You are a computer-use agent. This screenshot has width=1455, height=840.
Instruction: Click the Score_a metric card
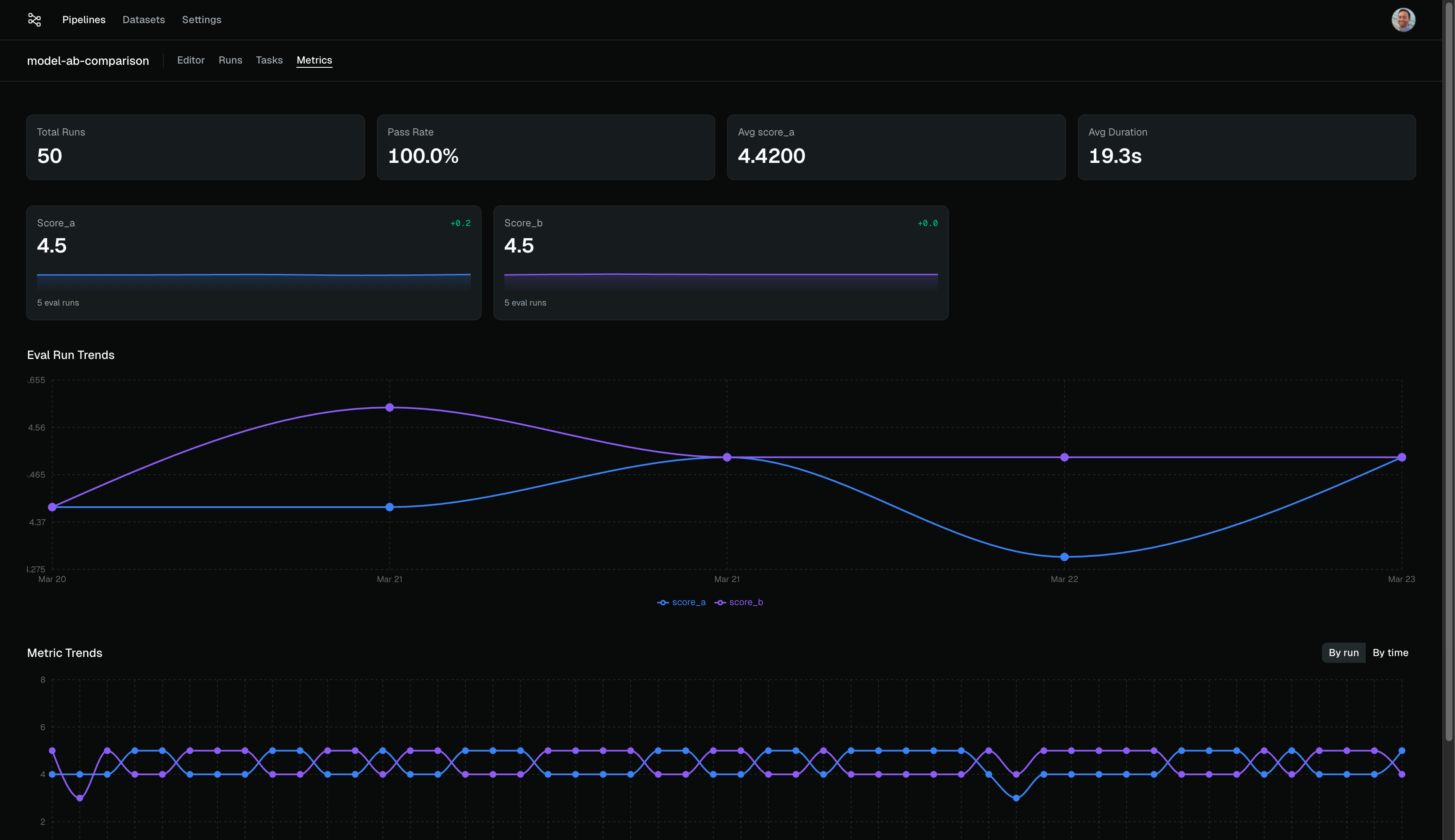click(253, 263)
